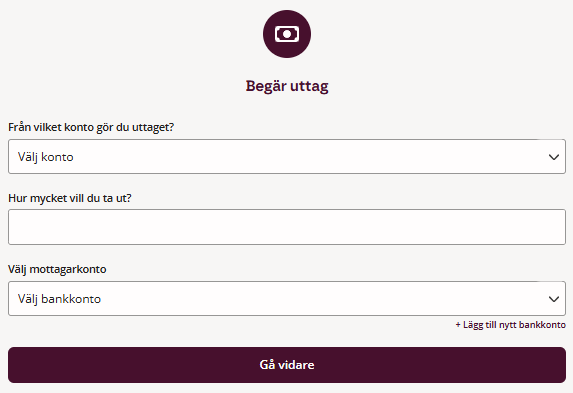Open the Välj konto dropdown
This screenshot has width=573, height=393.
(x=287, y=156)
